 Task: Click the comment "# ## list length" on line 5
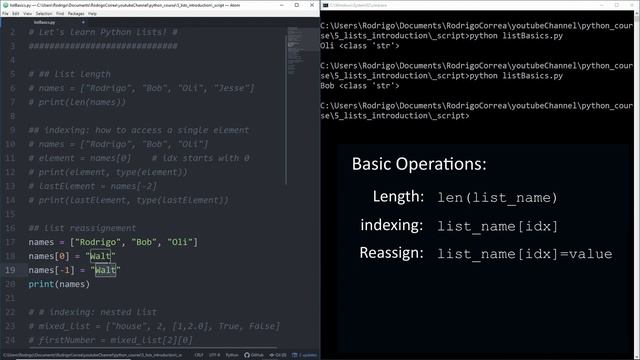point(70,74)
